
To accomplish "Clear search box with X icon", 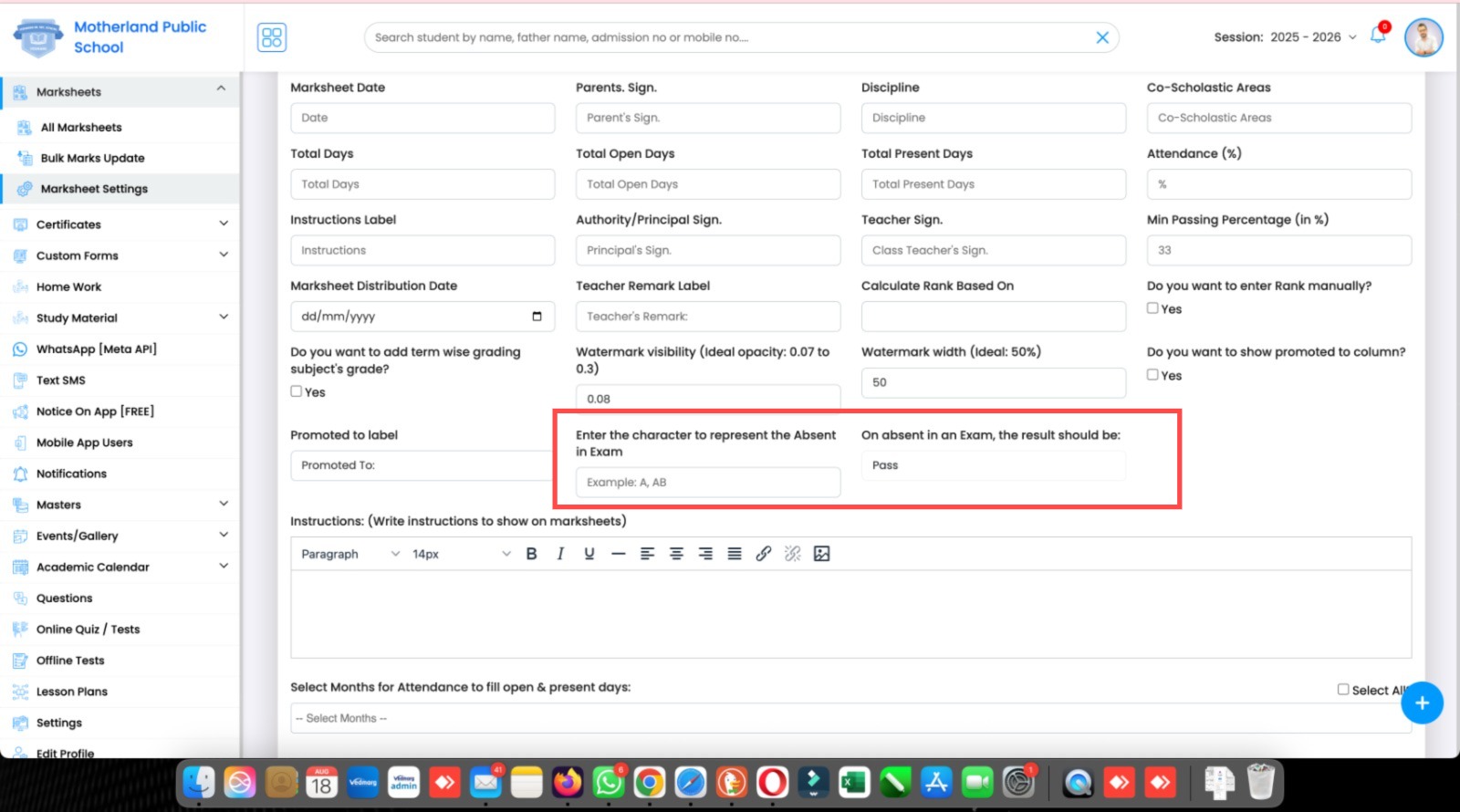I will 1102,37.
